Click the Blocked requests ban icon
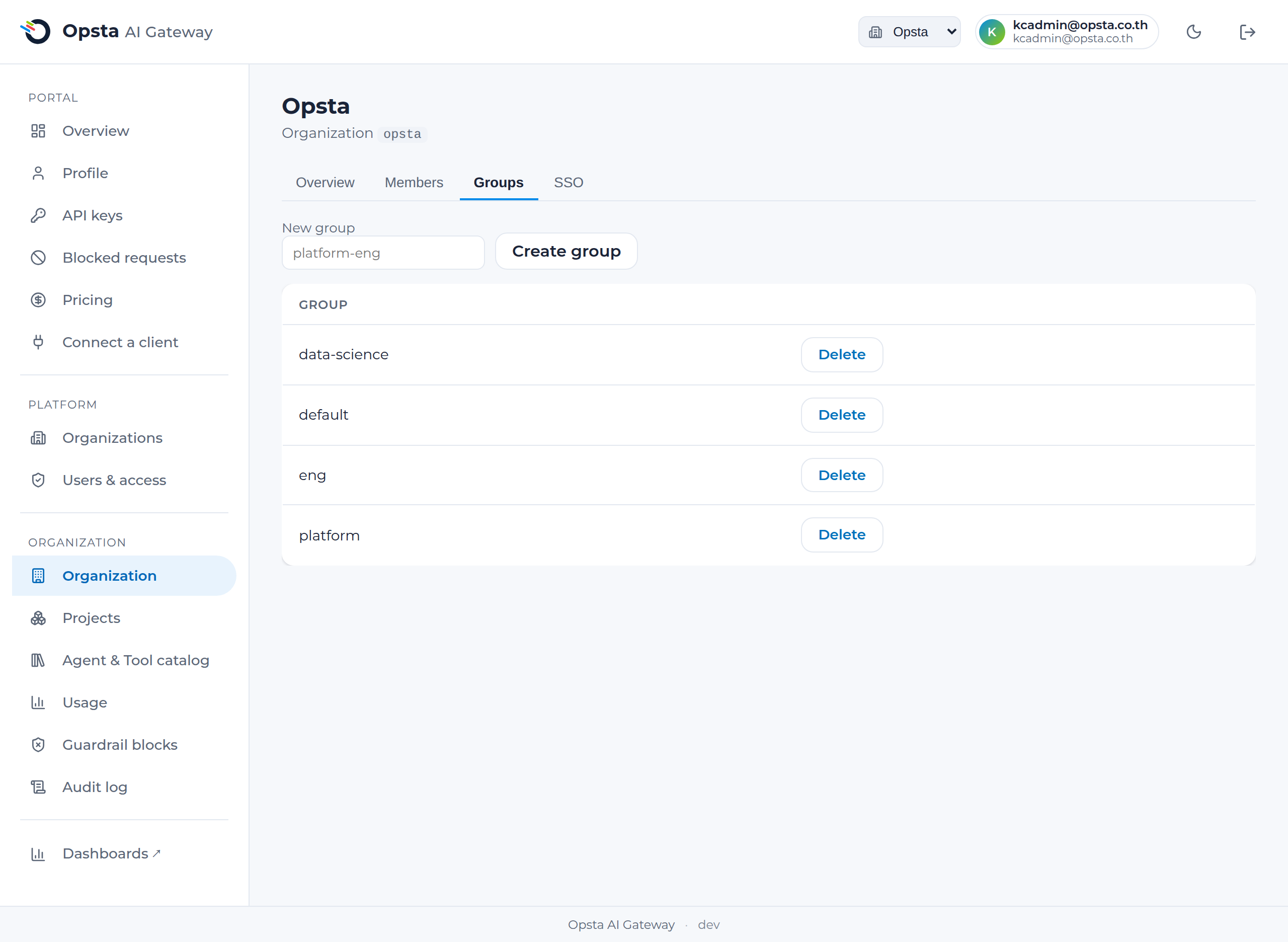1288x942 pixels. tap(38, 258)
